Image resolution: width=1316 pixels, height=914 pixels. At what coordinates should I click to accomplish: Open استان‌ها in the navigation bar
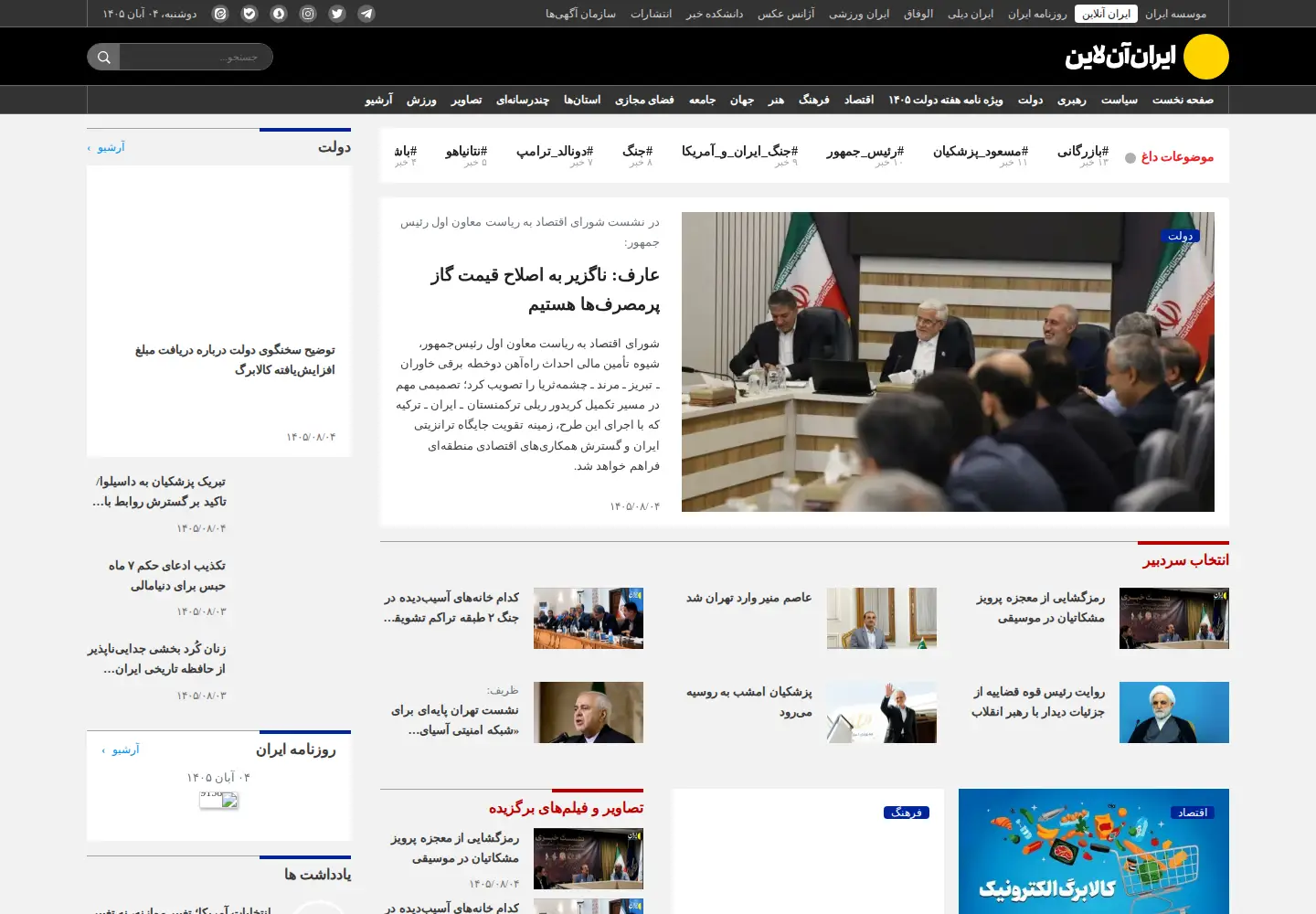tap(582, 100)
